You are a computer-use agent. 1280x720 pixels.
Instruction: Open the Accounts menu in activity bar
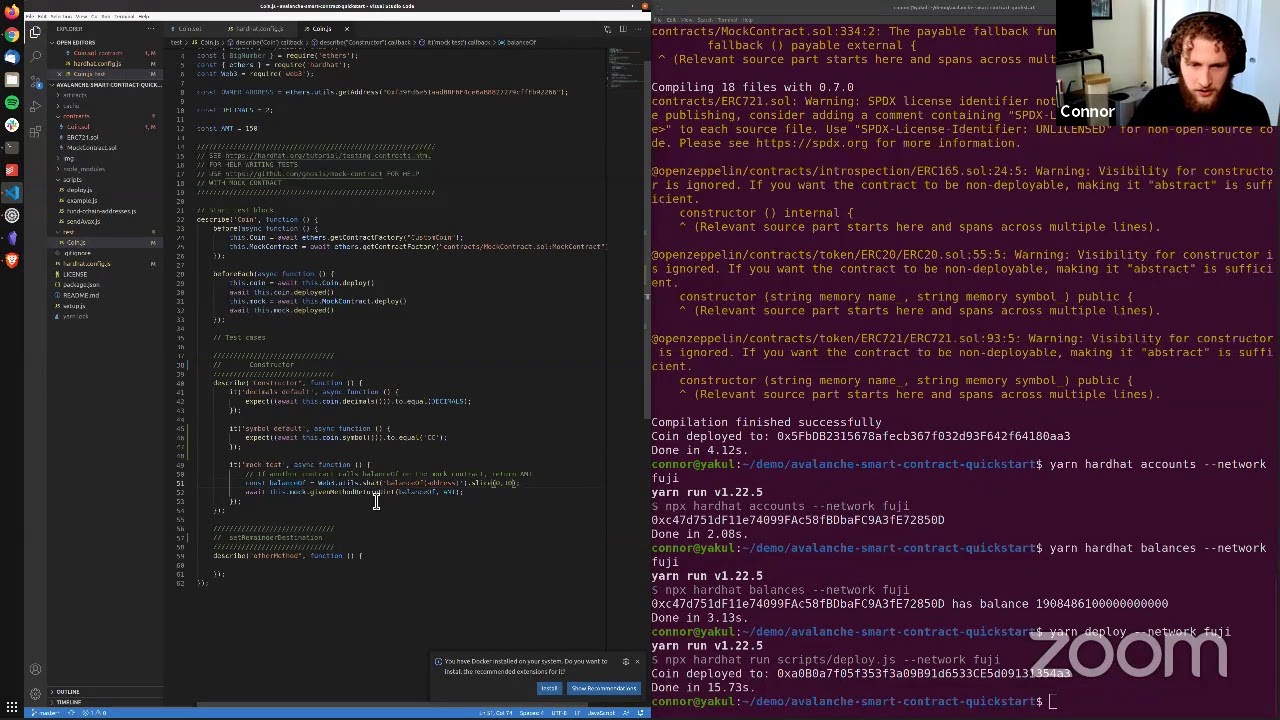point(35,669)
